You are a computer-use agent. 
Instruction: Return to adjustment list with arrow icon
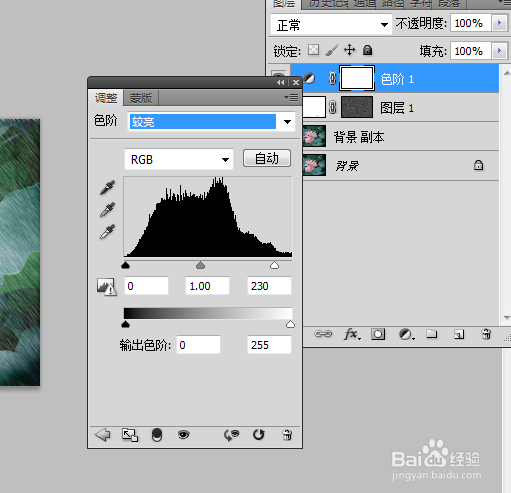point(102,435)
